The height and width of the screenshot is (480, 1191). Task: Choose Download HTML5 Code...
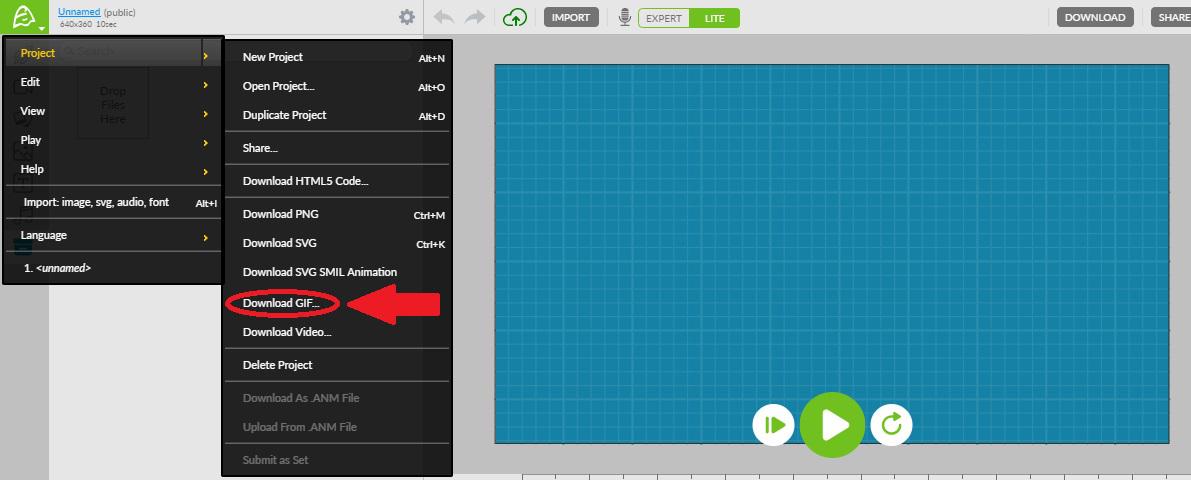point(336,181)
